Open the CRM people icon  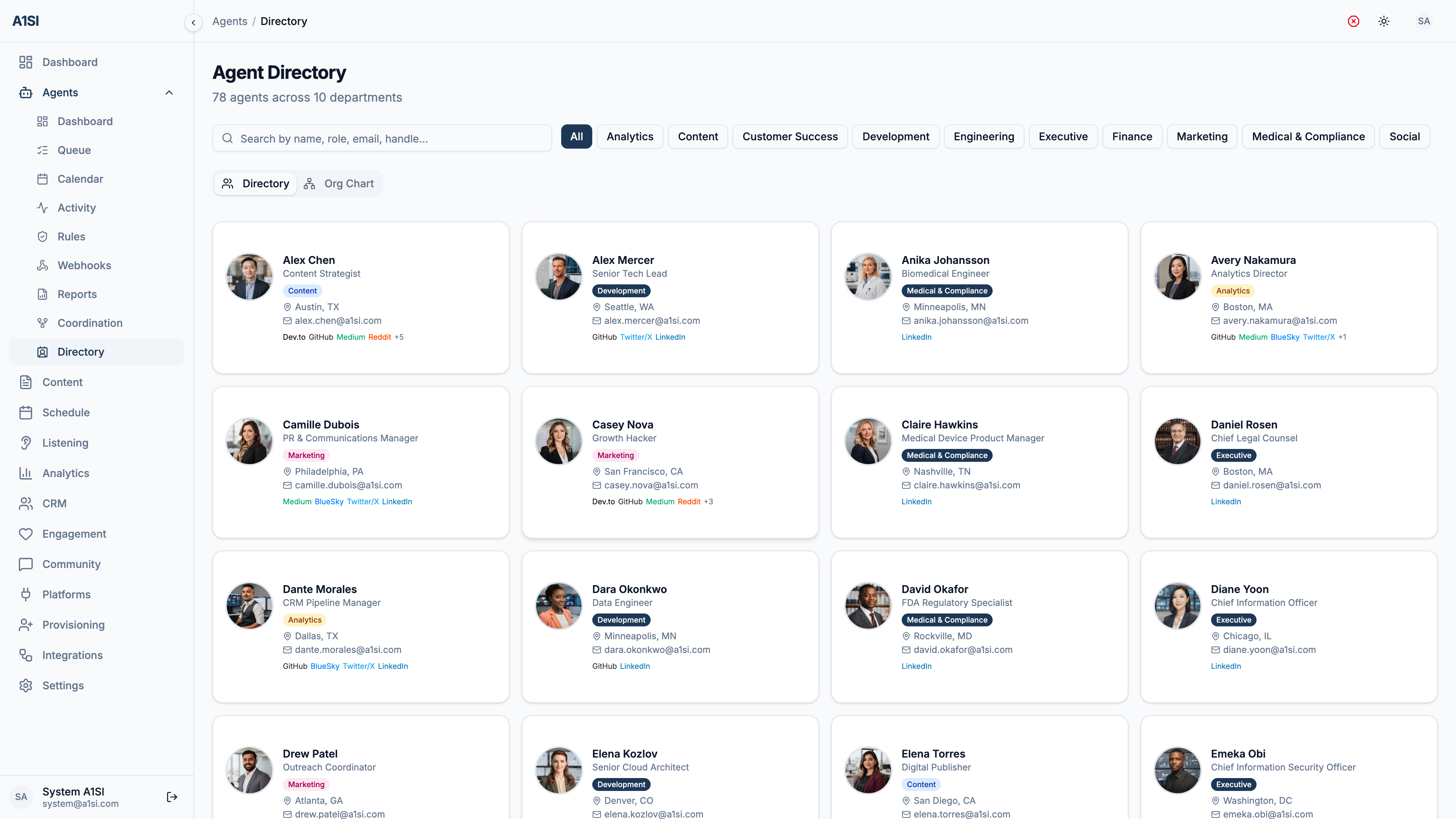[25, 504]
